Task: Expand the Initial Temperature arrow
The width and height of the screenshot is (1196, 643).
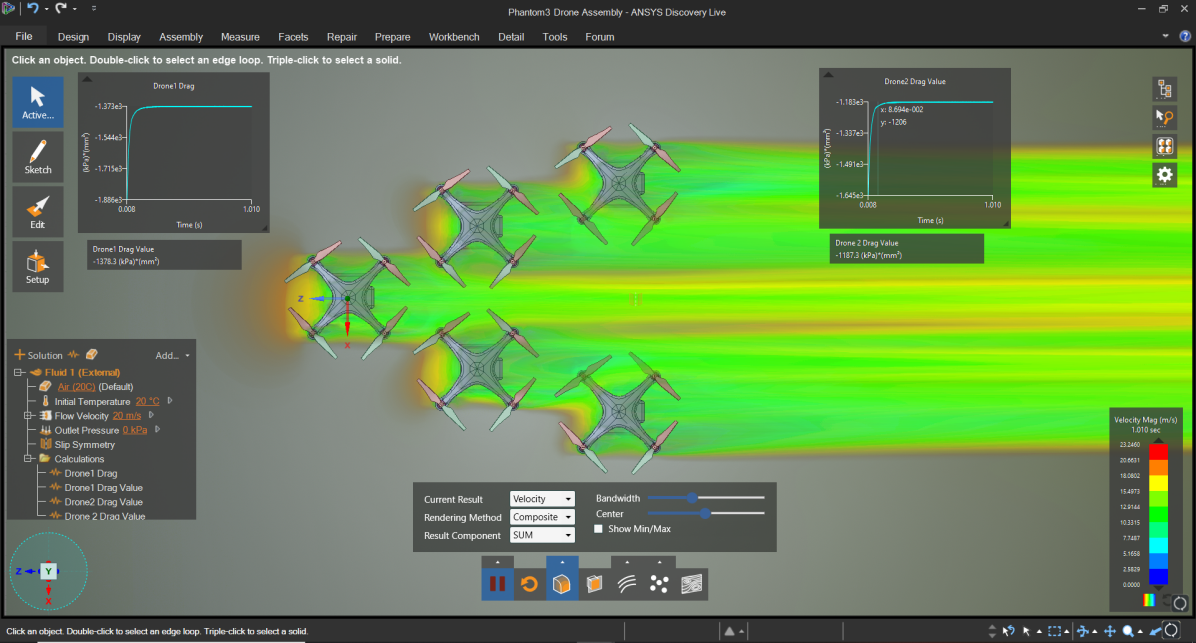Action: (x=170, y=400)
